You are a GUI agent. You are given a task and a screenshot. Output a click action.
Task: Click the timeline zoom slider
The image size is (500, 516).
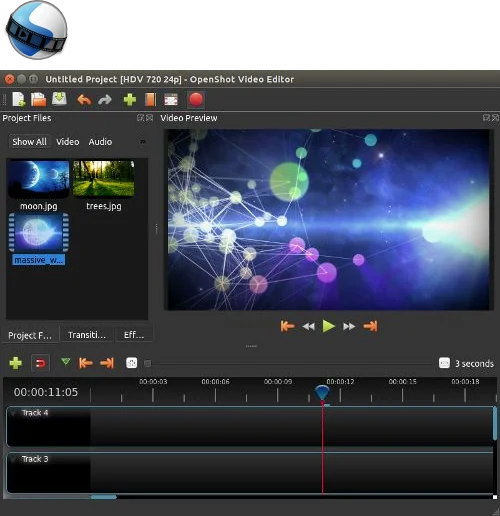(x=295, y=363)
